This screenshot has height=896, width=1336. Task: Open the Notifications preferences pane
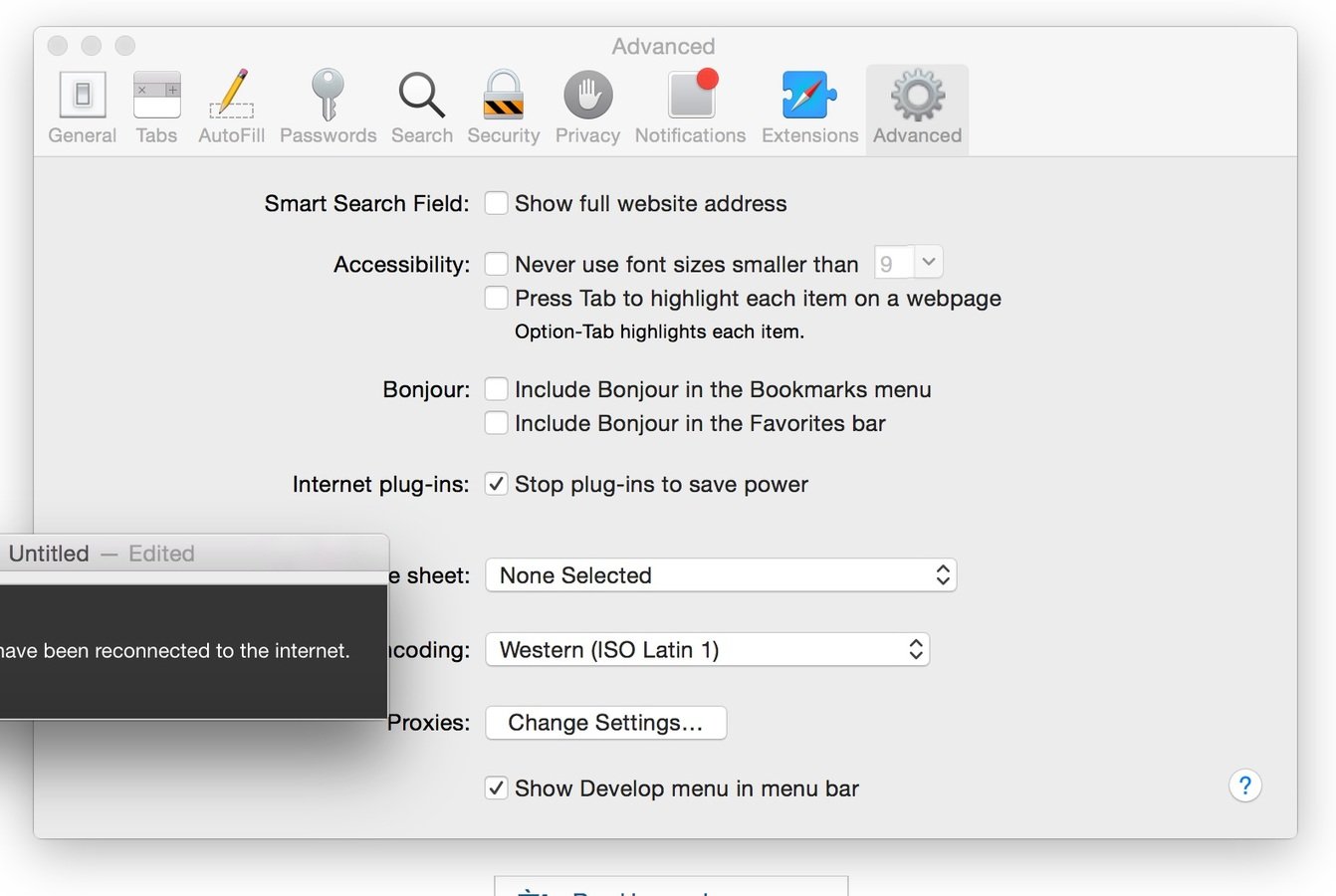(x=690, y=108)
